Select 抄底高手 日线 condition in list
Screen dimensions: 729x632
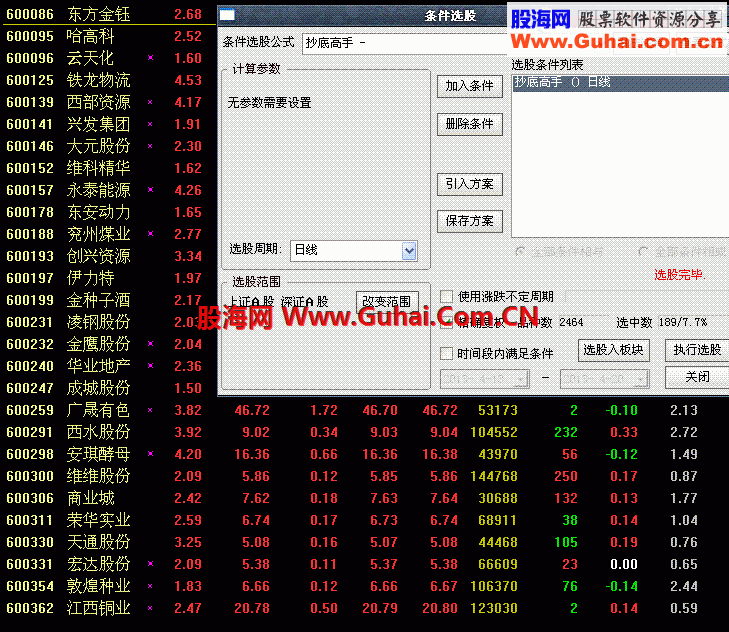click(x=620, y=82)
